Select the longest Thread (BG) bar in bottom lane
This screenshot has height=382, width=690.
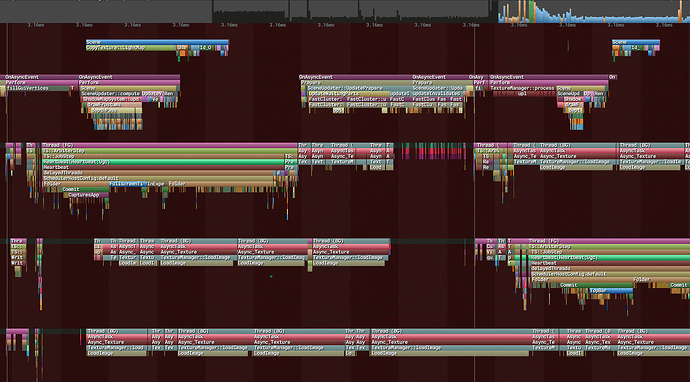(x=451, y=331)
